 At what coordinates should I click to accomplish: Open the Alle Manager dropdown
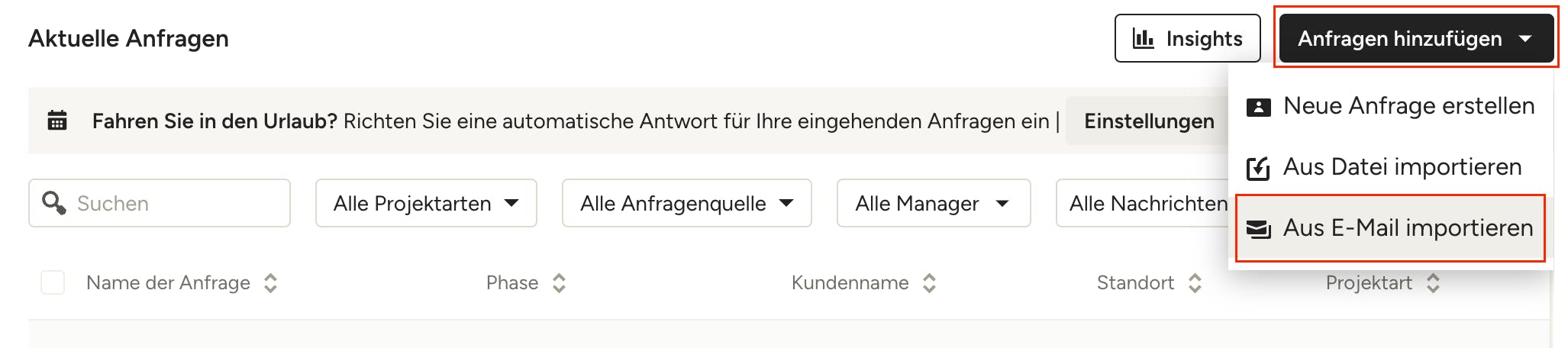pyautogui.click(x=933, y=203)
